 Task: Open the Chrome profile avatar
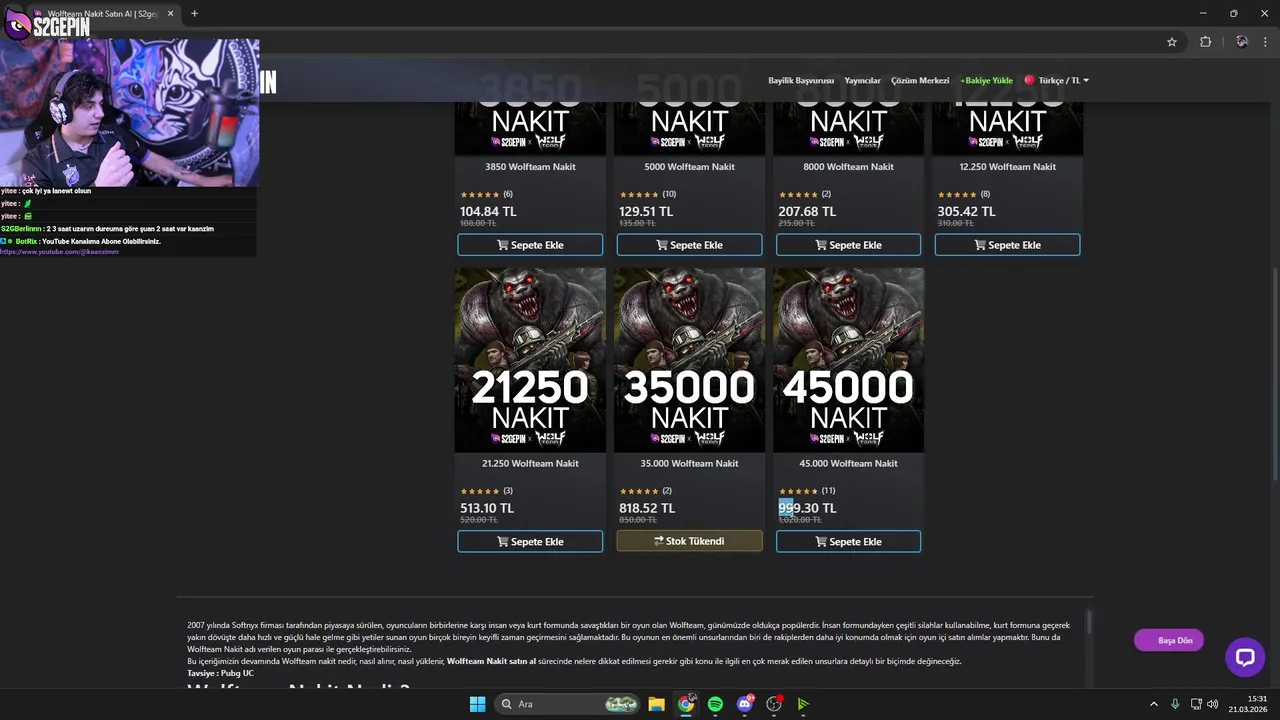(x=1242, y=42)
